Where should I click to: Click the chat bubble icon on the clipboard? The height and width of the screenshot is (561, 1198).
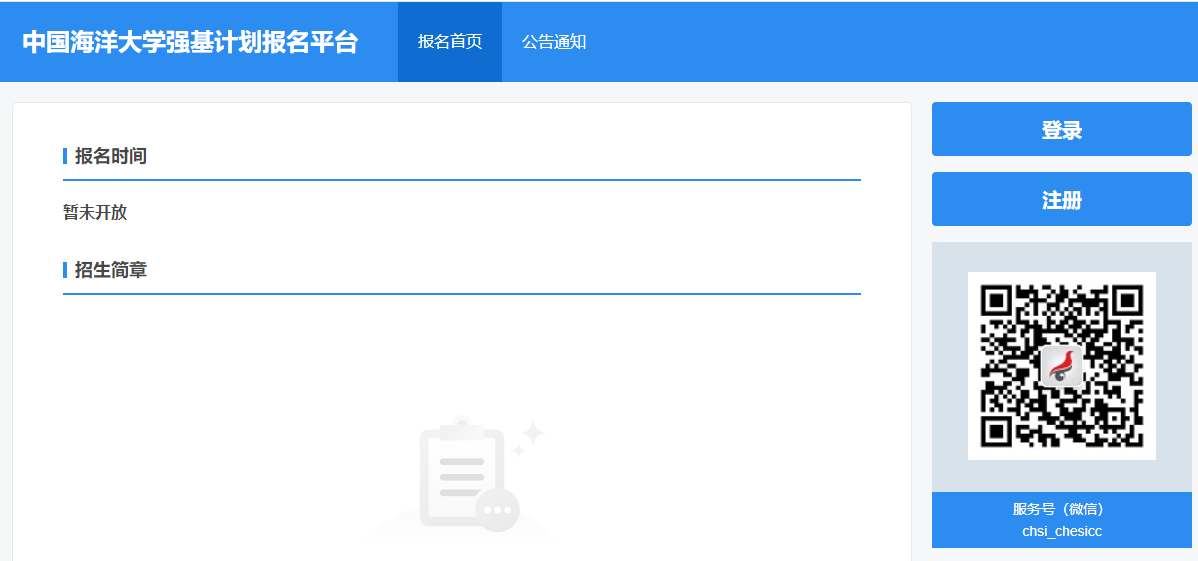pyautogui.click(x=497, y=510)
